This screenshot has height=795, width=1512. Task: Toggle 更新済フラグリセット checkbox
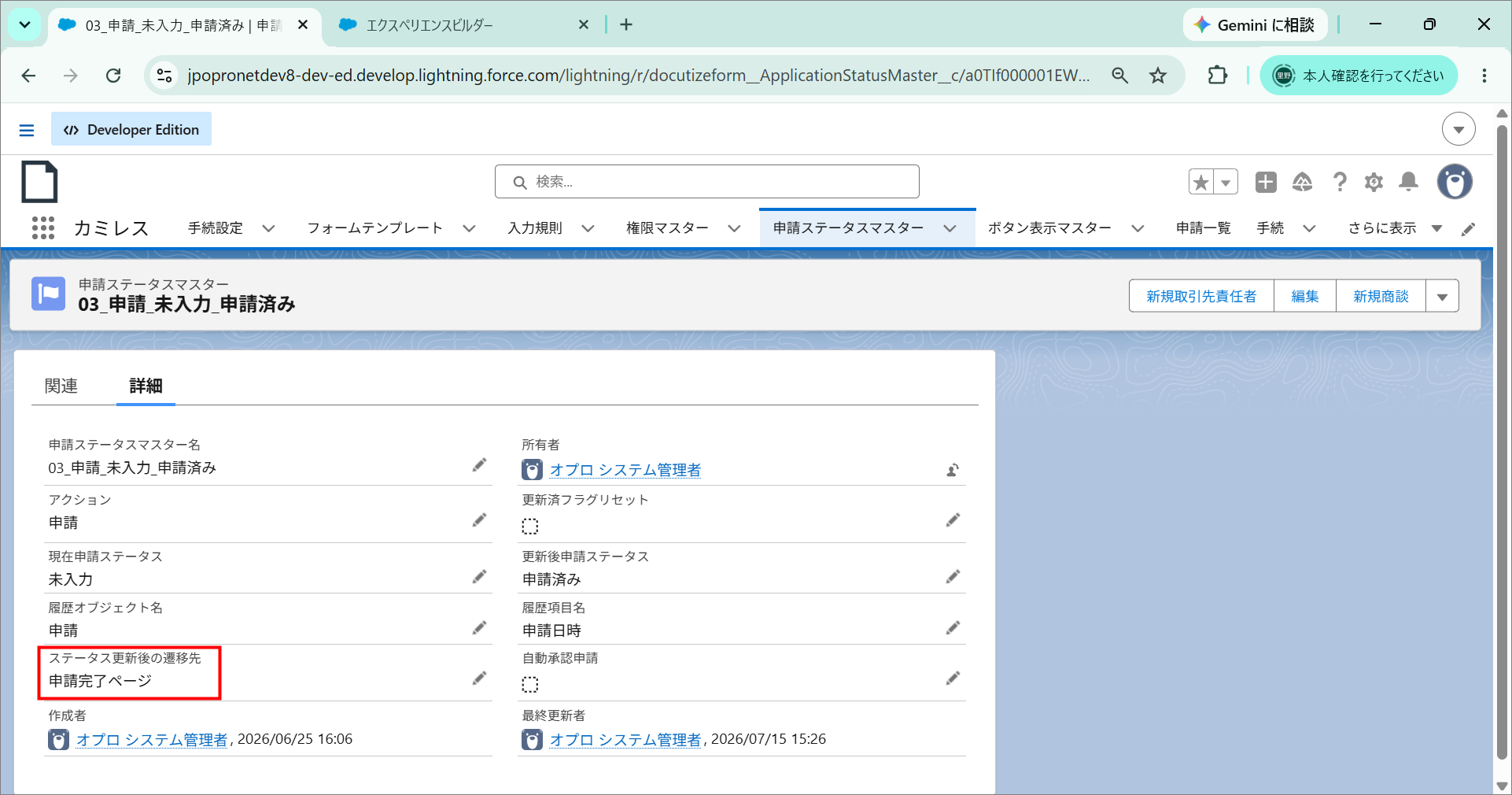pyautogui.click(x=530, y=526)
